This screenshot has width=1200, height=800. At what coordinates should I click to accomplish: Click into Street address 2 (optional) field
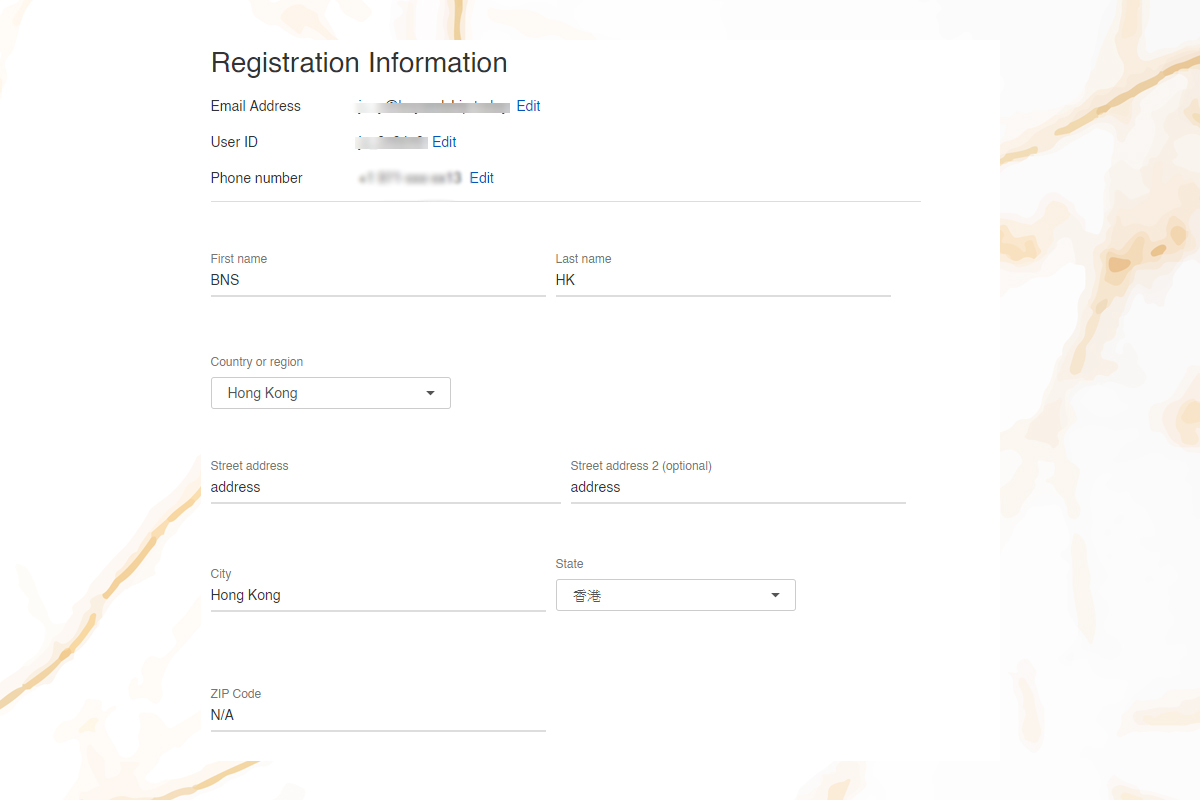(737, 488)
